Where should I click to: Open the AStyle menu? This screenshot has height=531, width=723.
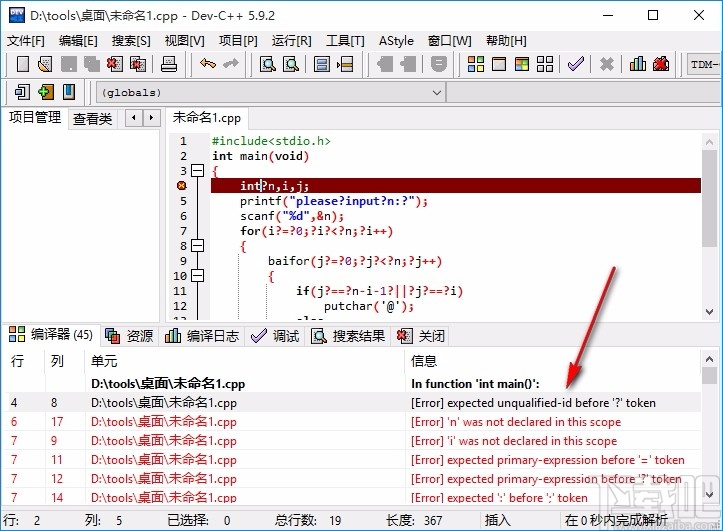coord(396,41)
